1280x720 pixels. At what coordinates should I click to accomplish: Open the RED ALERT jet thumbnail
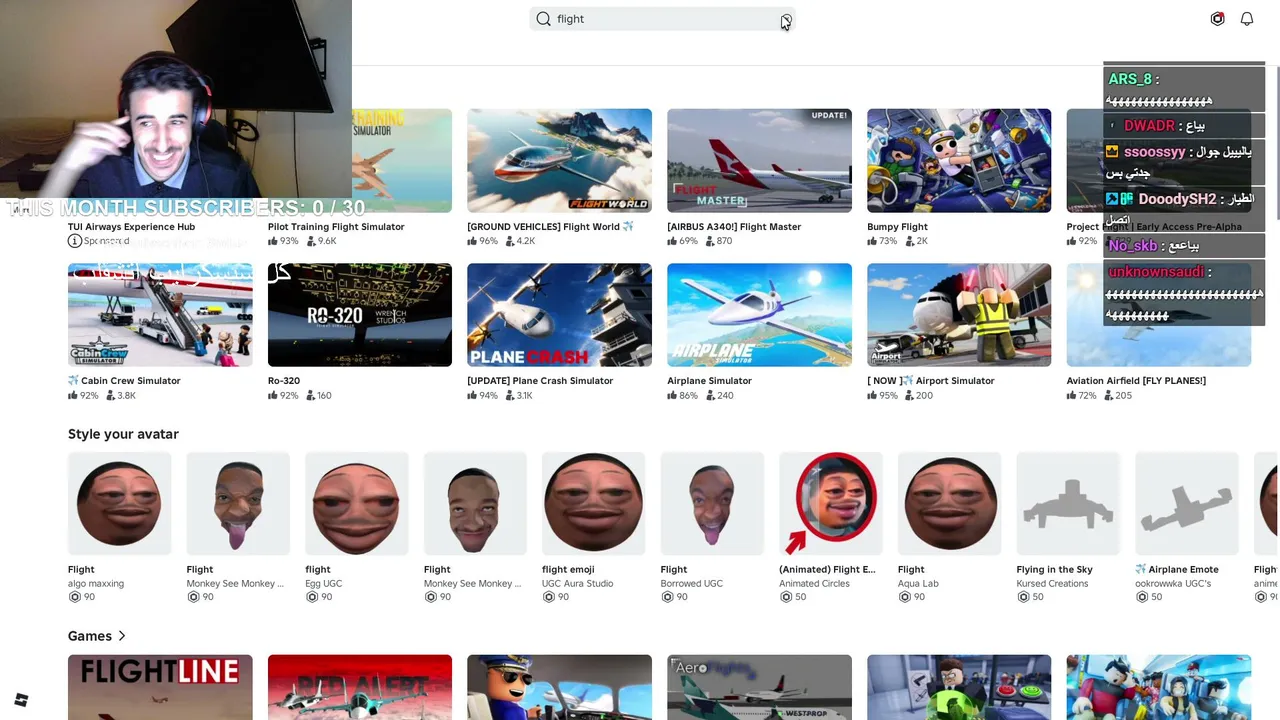click(x=360, y=687)
